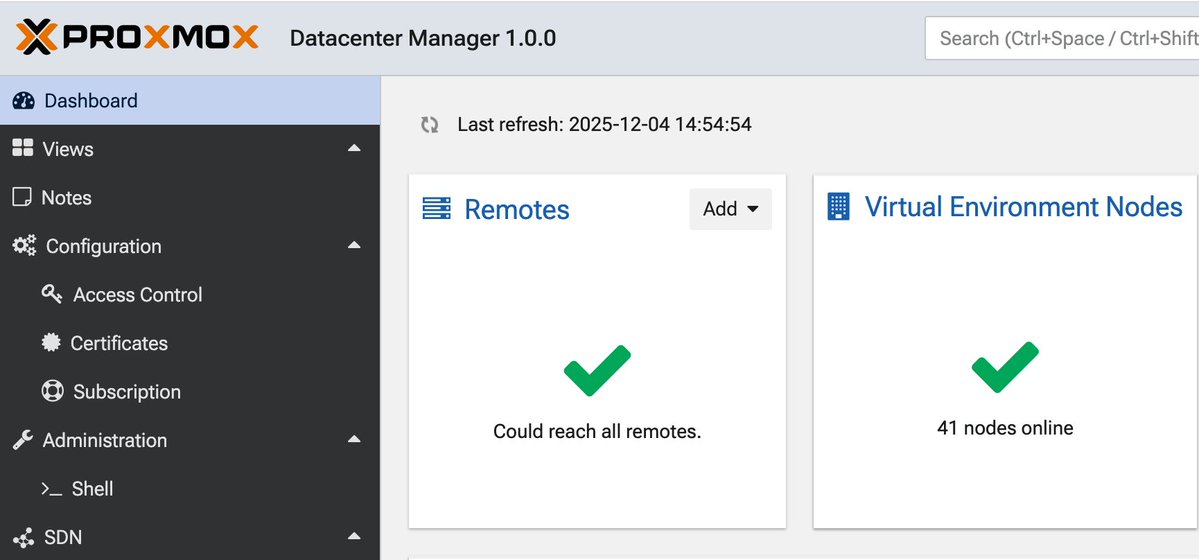Click the "Could reach all remotes." text
The height and width of the screenshot is (560, 1199).
(597, 431)
